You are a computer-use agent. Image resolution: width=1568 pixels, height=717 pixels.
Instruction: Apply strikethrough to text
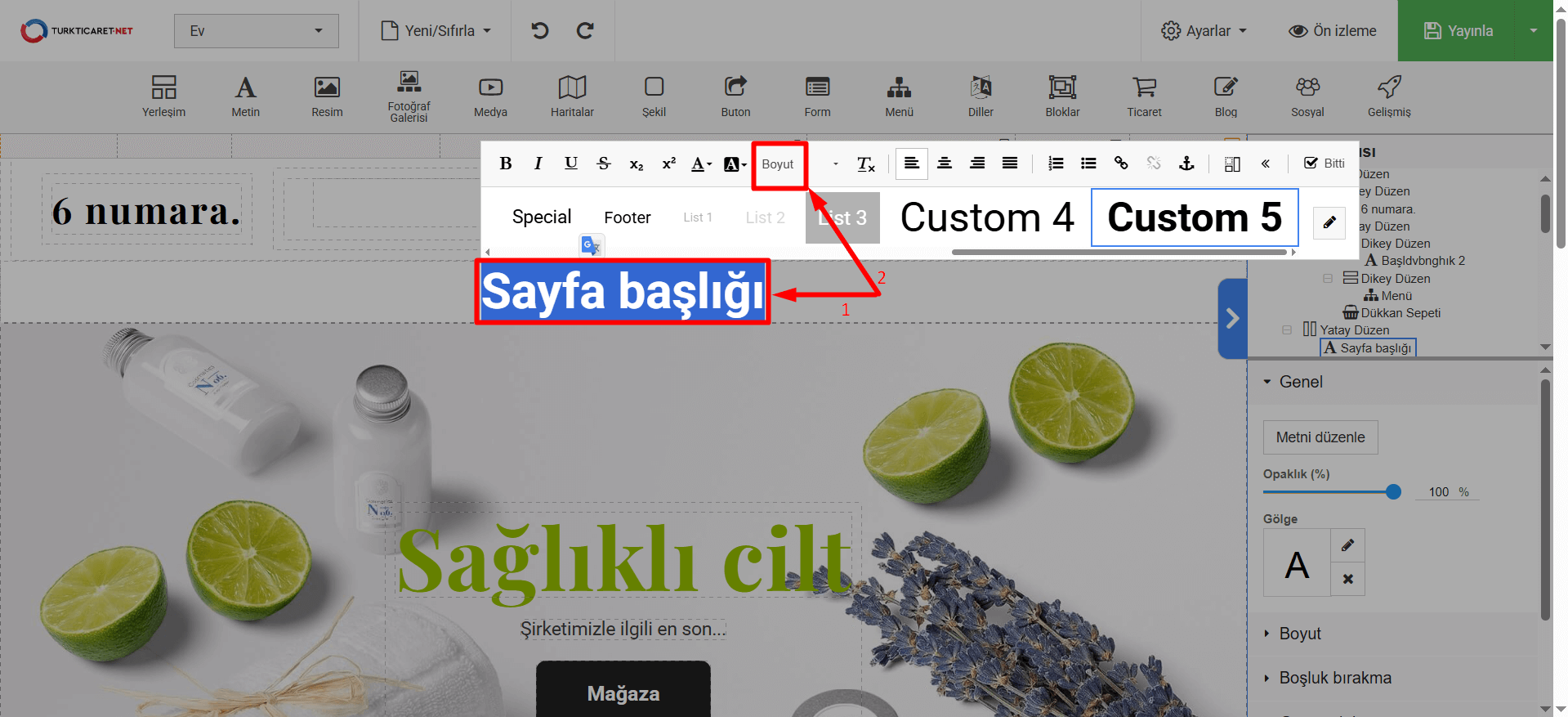[604, 164]
